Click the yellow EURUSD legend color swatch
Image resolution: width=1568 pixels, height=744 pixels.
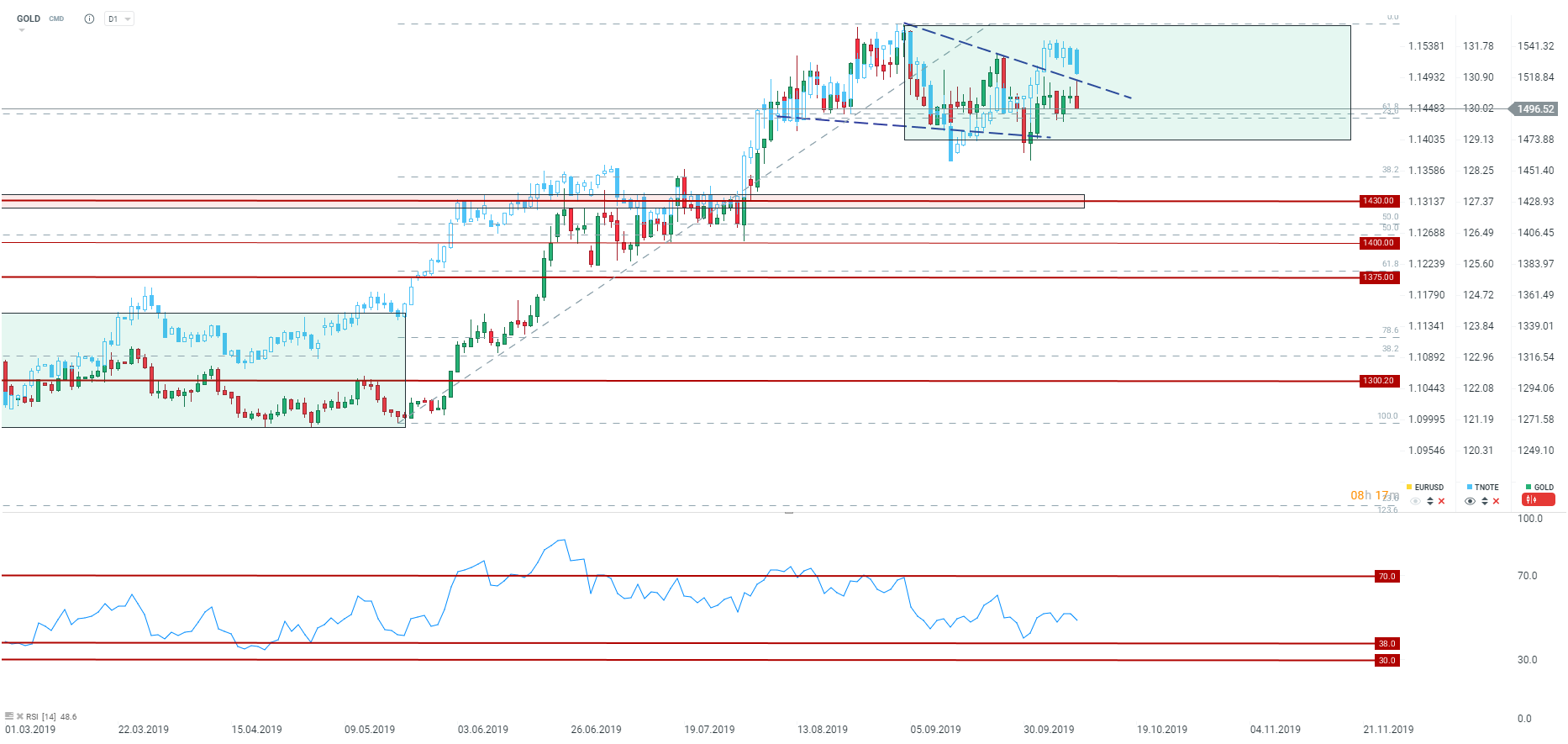[1409, 487]
